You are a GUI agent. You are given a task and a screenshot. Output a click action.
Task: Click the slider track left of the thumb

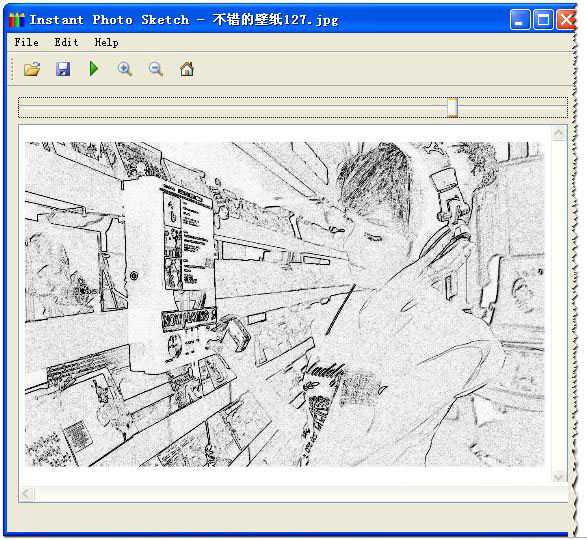232,107
